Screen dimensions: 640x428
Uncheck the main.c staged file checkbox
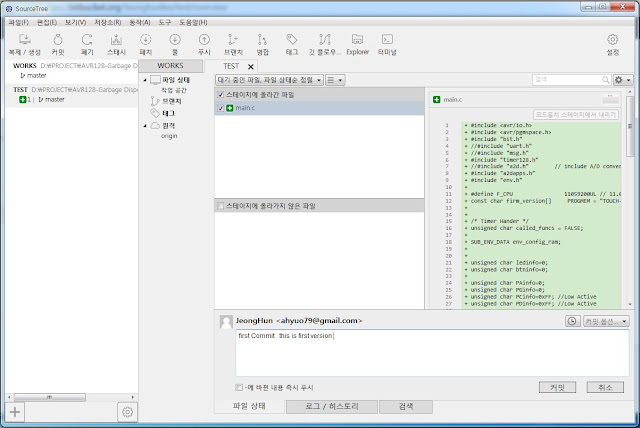[x=220, y=108]
